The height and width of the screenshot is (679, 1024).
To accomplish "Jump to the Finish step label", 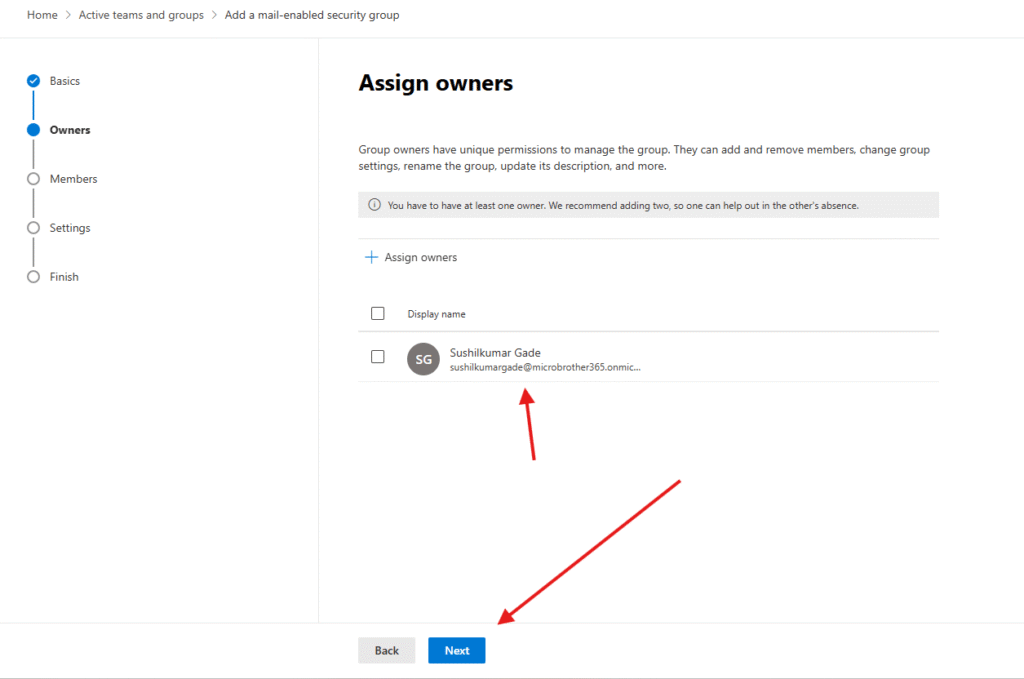I will [x=64, y=277].
